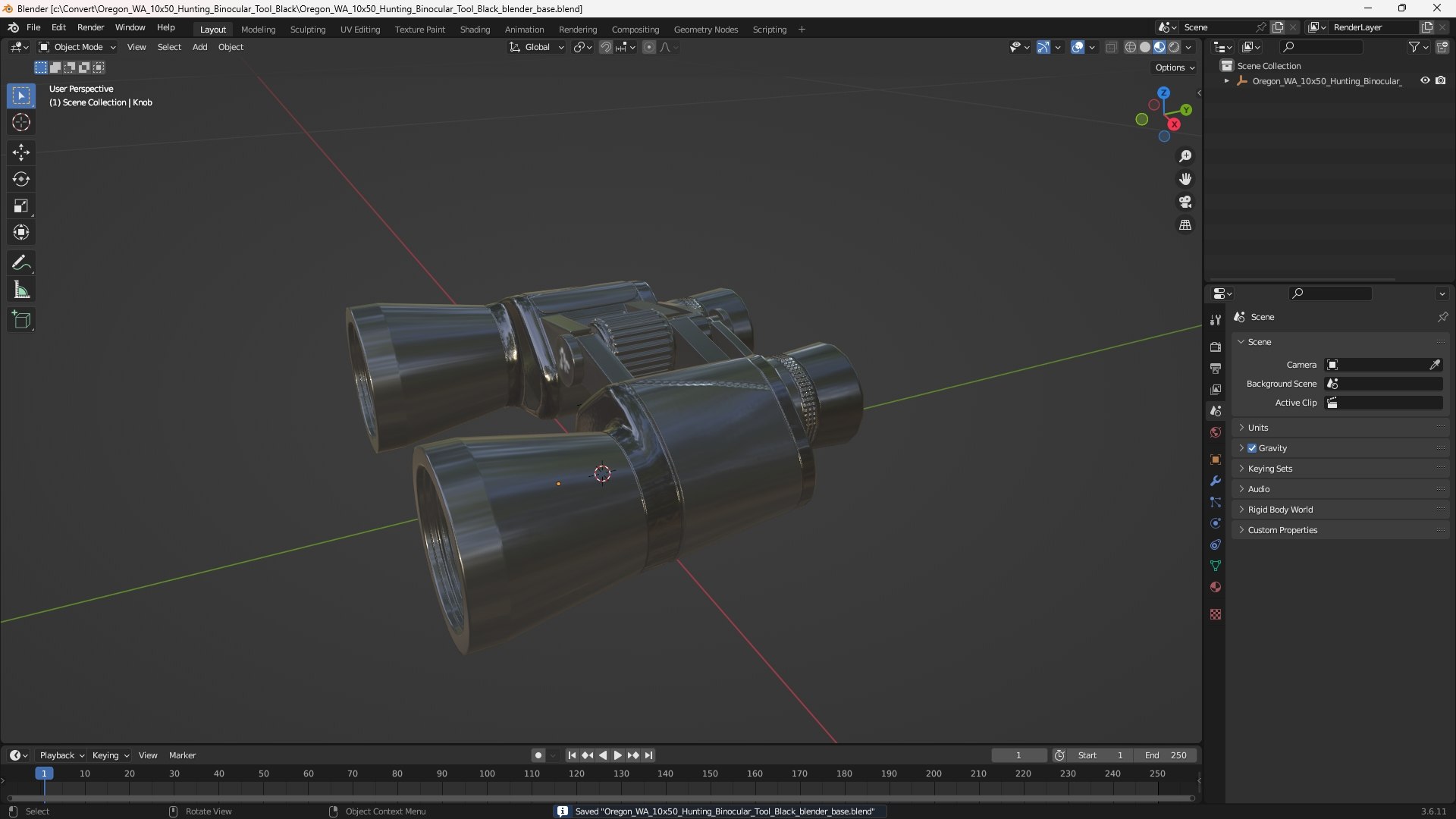Play the animation forward
Image resolution: width=1456 pixels, height=819 pixels.
pos(617,755)
